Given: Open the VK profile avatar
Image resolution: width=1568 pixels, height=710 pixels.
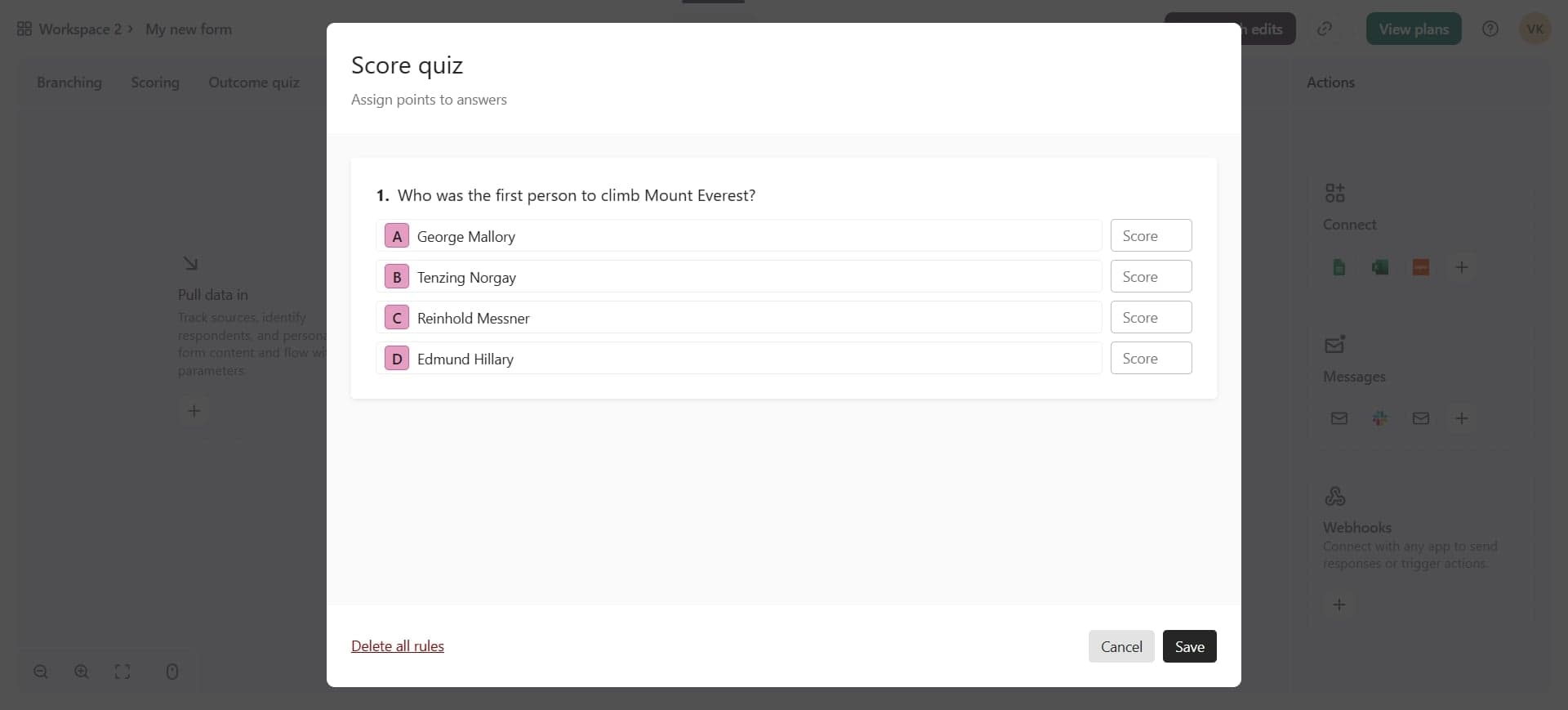Looking at the screenshot, I should pos(1535,29).
